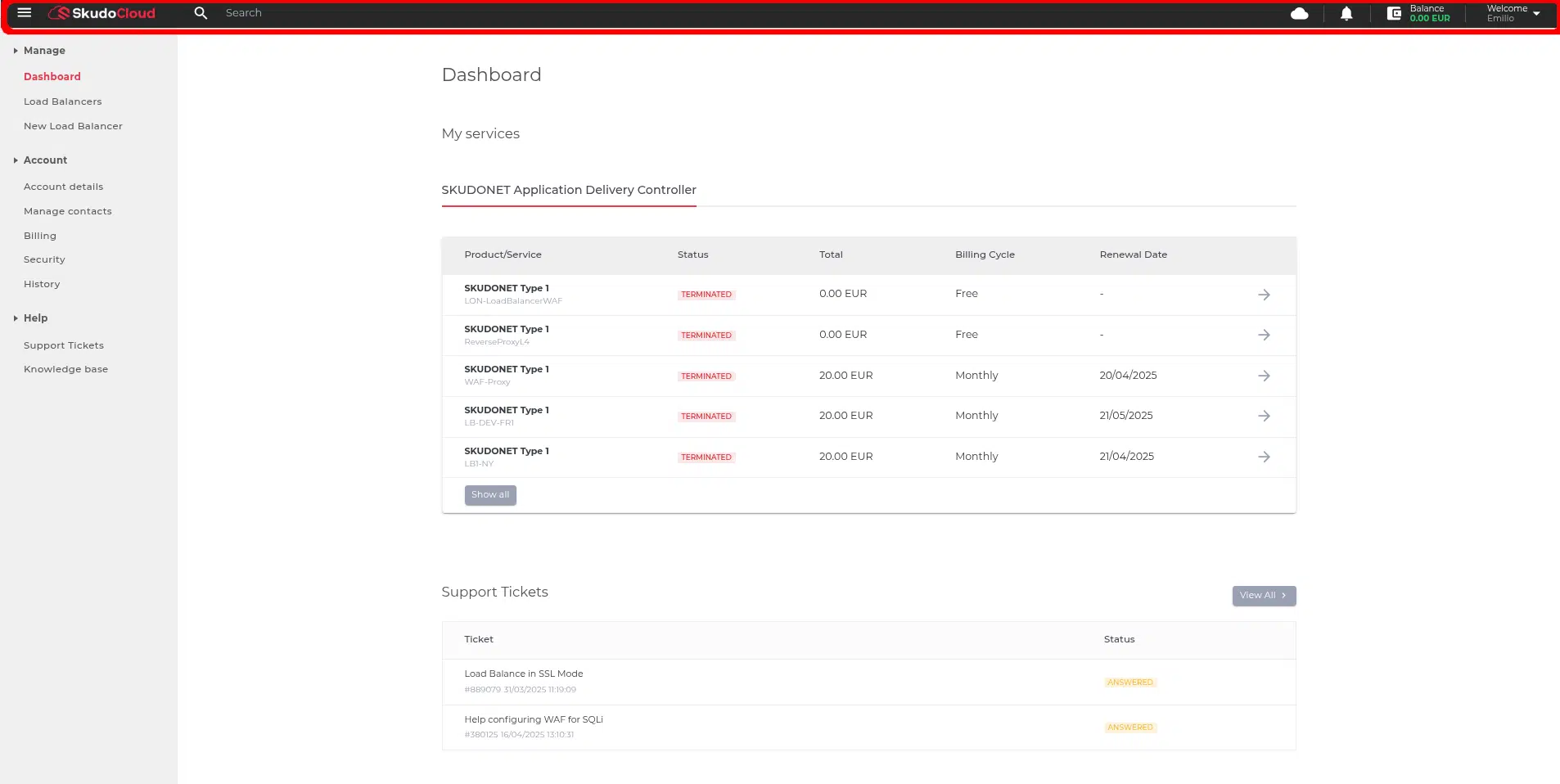Image resolution: width=1560 pixels, height=784 pixels.
Task: Click the Ticket column header
Action: point(479,639)
